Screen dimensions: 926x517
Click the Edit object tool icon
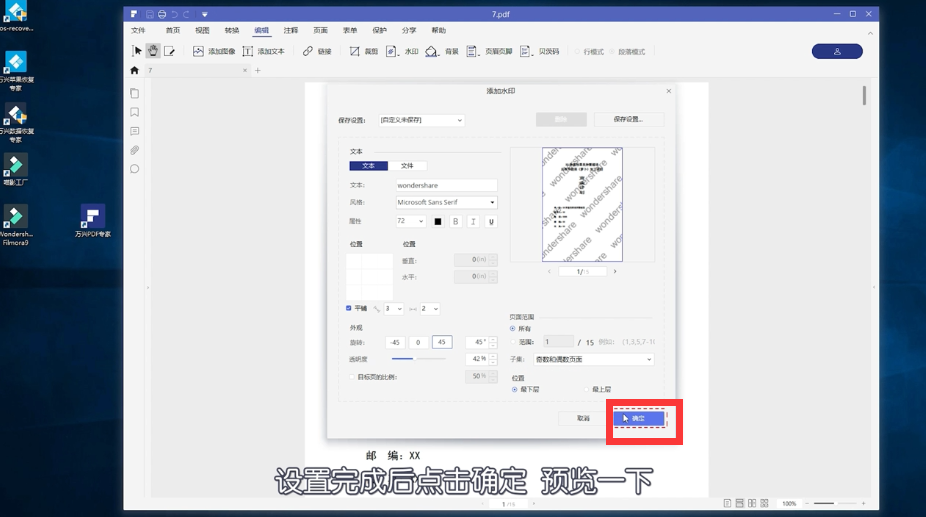(x=169, y=51)
